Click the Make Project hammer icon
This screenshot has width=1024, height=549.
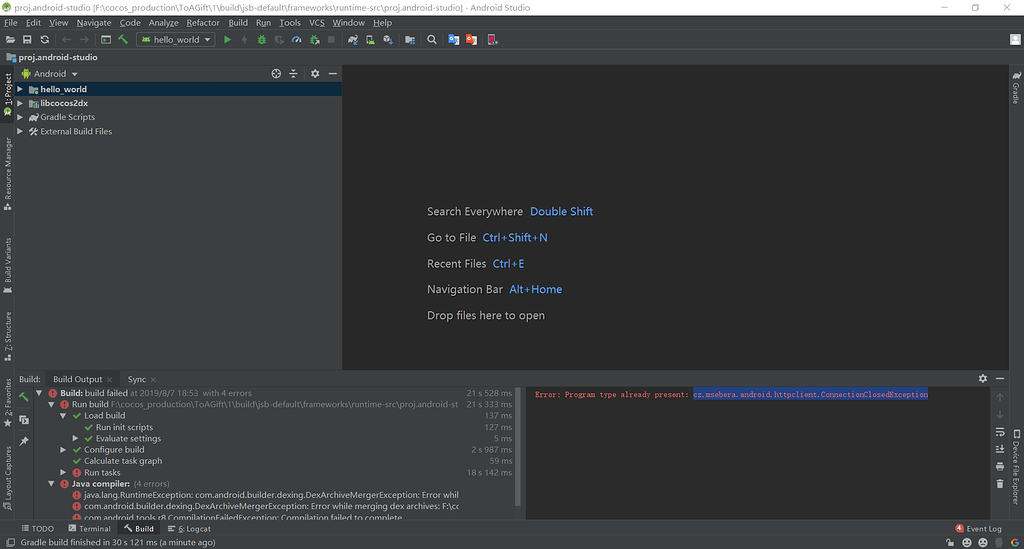[x=123, y=40]
